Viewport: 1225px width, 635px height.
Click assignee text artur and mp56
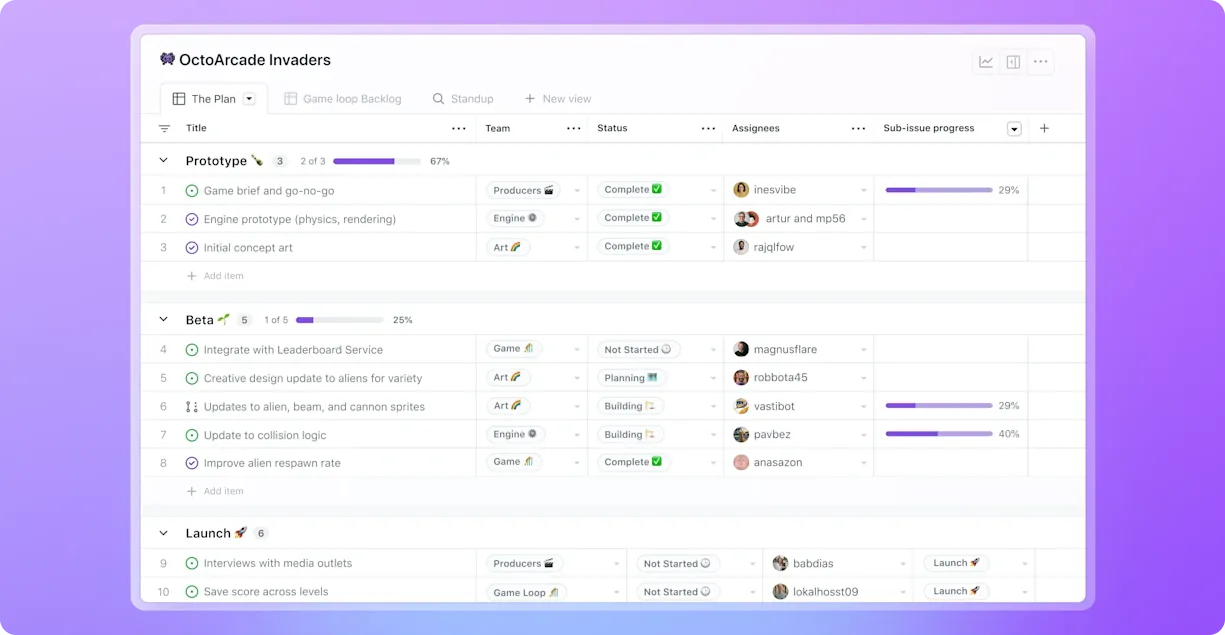coord(805,219)
